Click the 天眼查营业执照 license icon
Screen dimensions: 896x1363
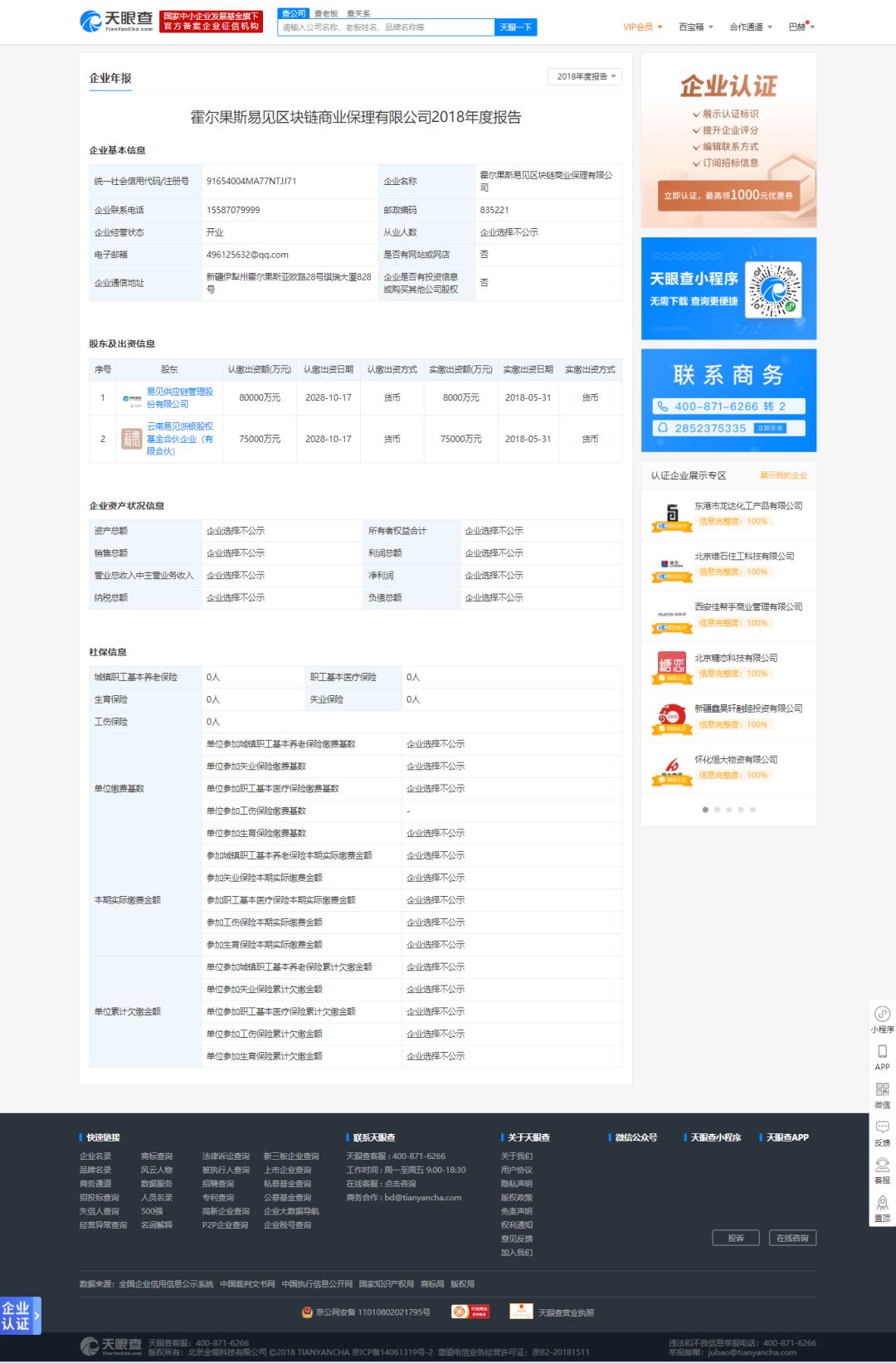(x=521, y=1311)
